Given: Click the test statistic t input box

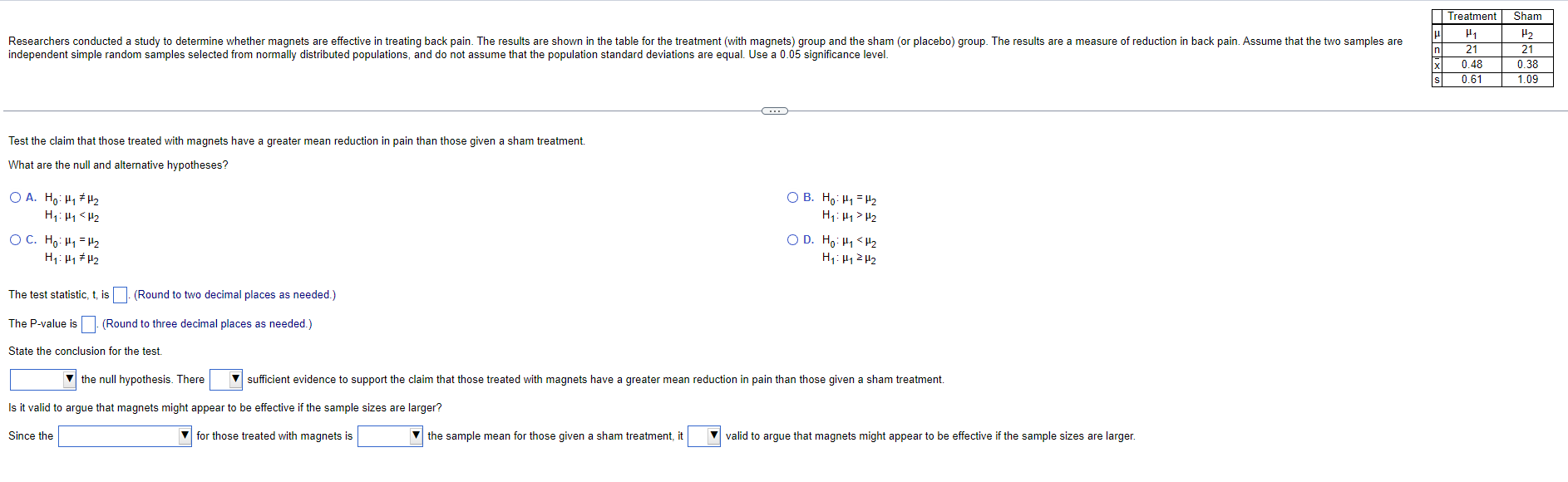Looking at the screenshot, I should (x=119, y=294).
